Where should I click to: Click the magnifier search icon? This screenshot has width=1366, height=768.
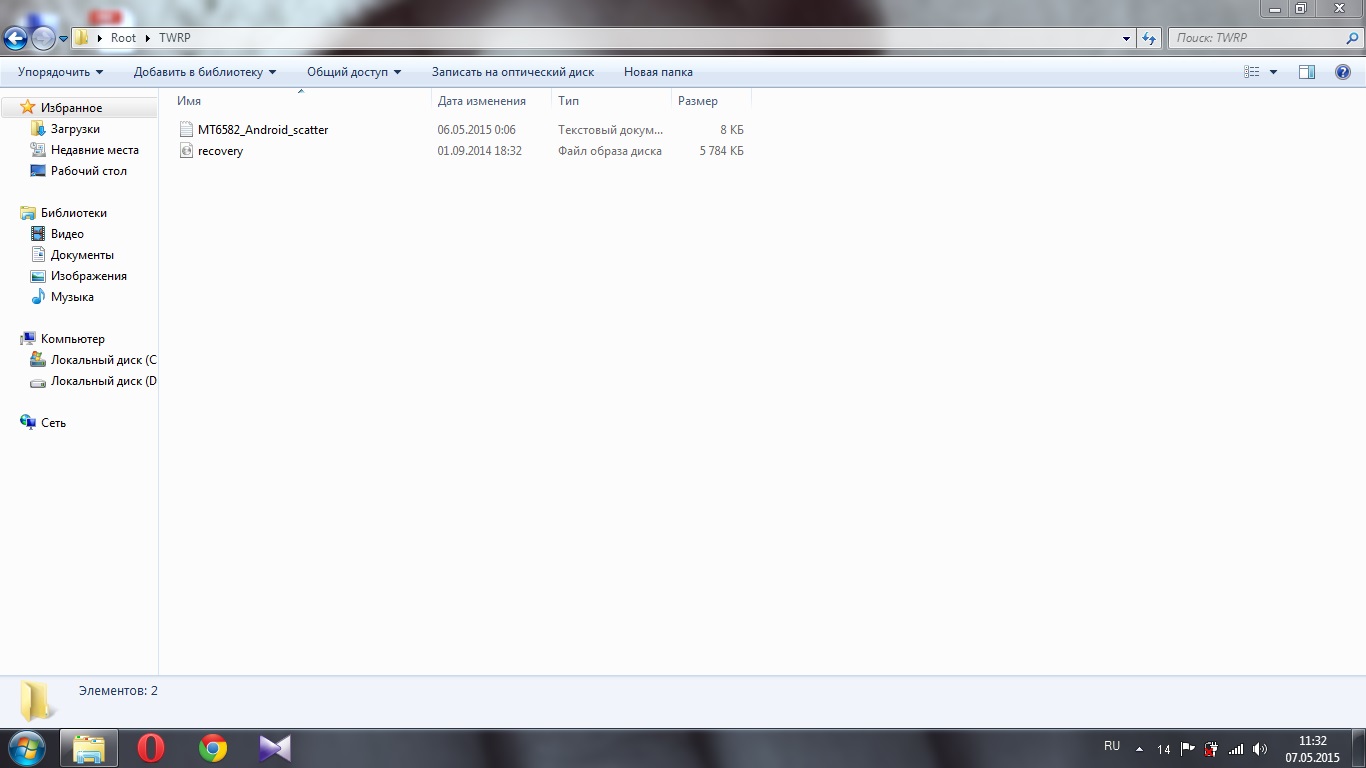[x=1352, y=38]
